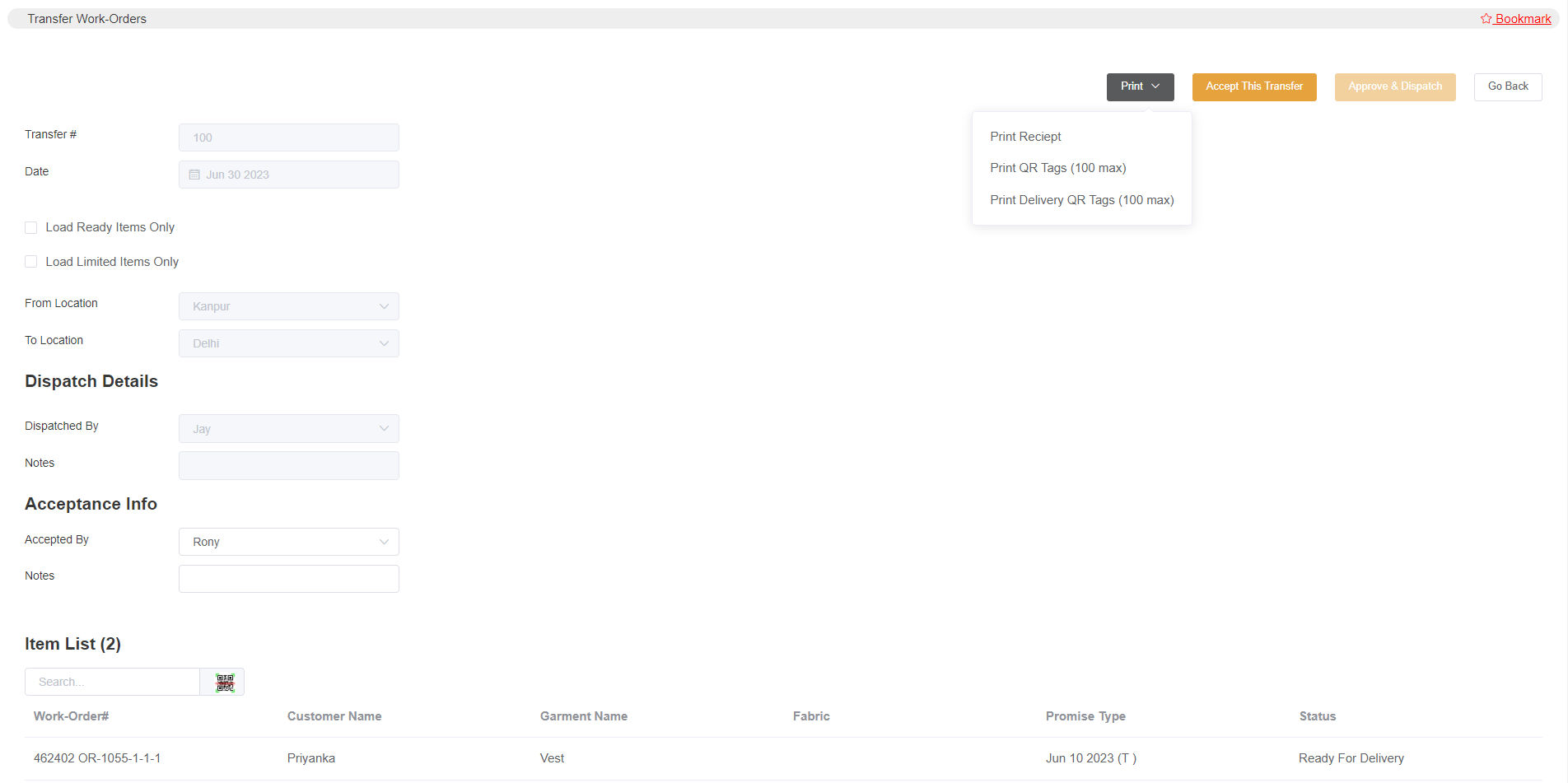The width and height of the screenshot is (1568, 783).
Task: Expand the To Location Delhi dropdown
Action: coord(288,343)
